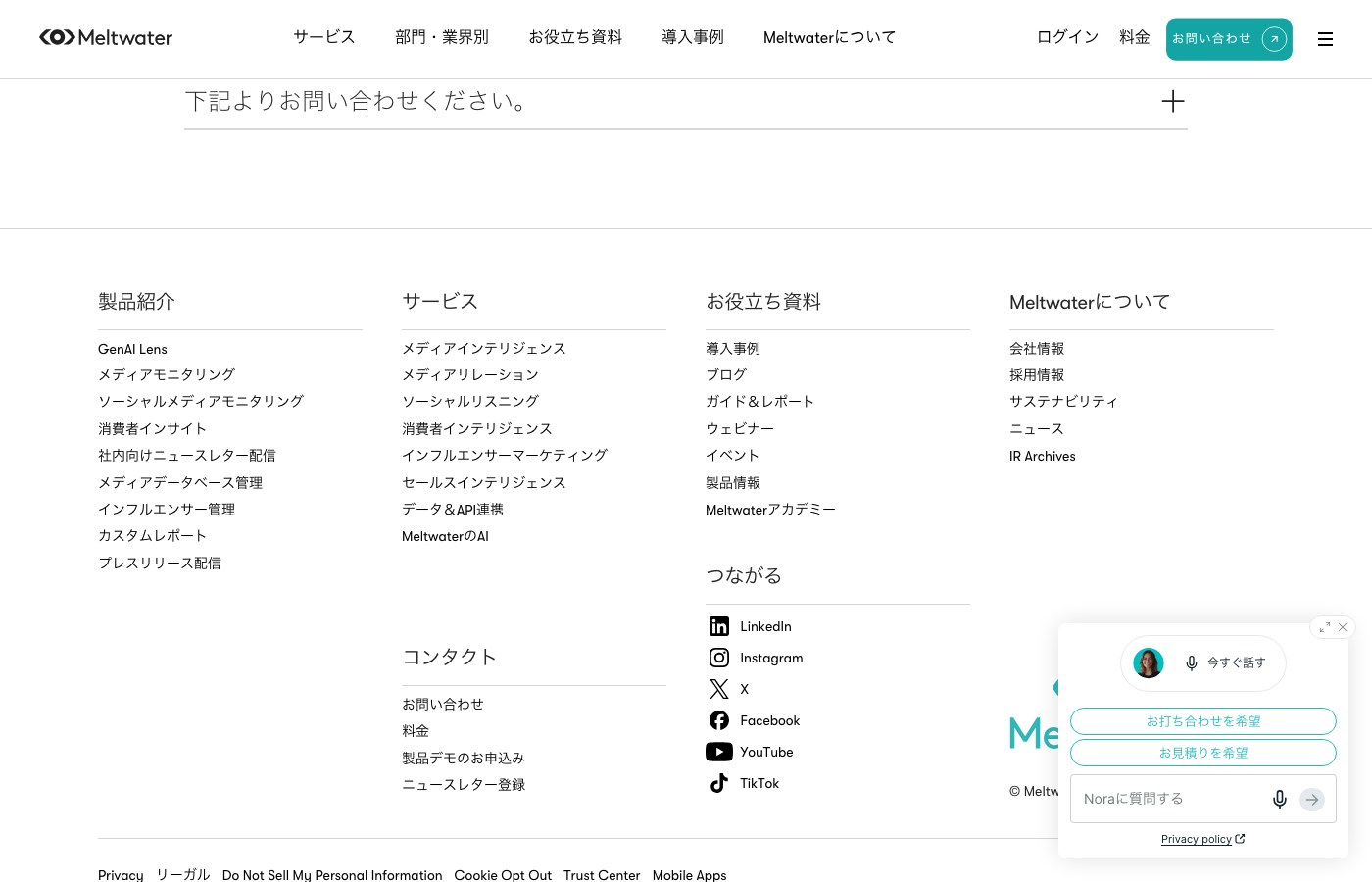Open Meltwaterアカデミー link

[x=770, y=510]
